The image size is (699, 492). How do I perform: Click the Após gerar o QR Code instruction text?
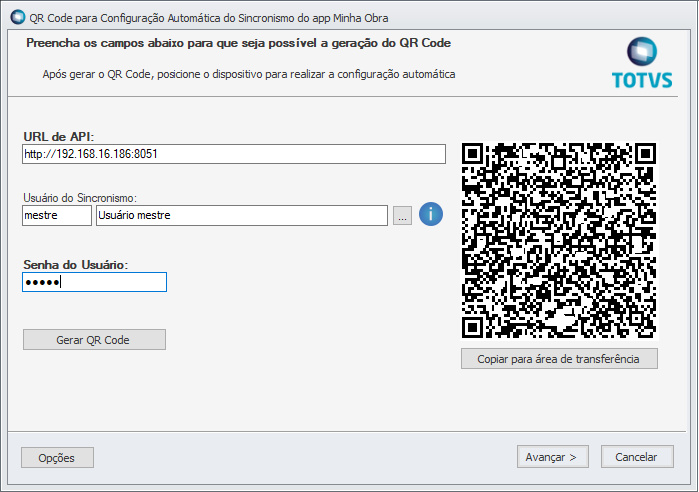coord(249,74)
